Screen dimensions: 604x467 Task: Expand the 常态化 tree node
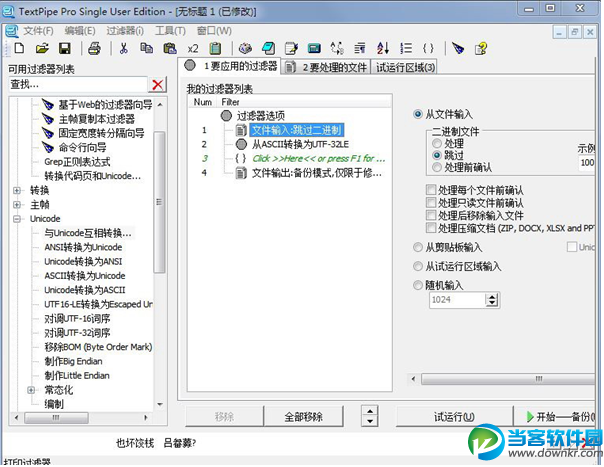pos(31,390)
